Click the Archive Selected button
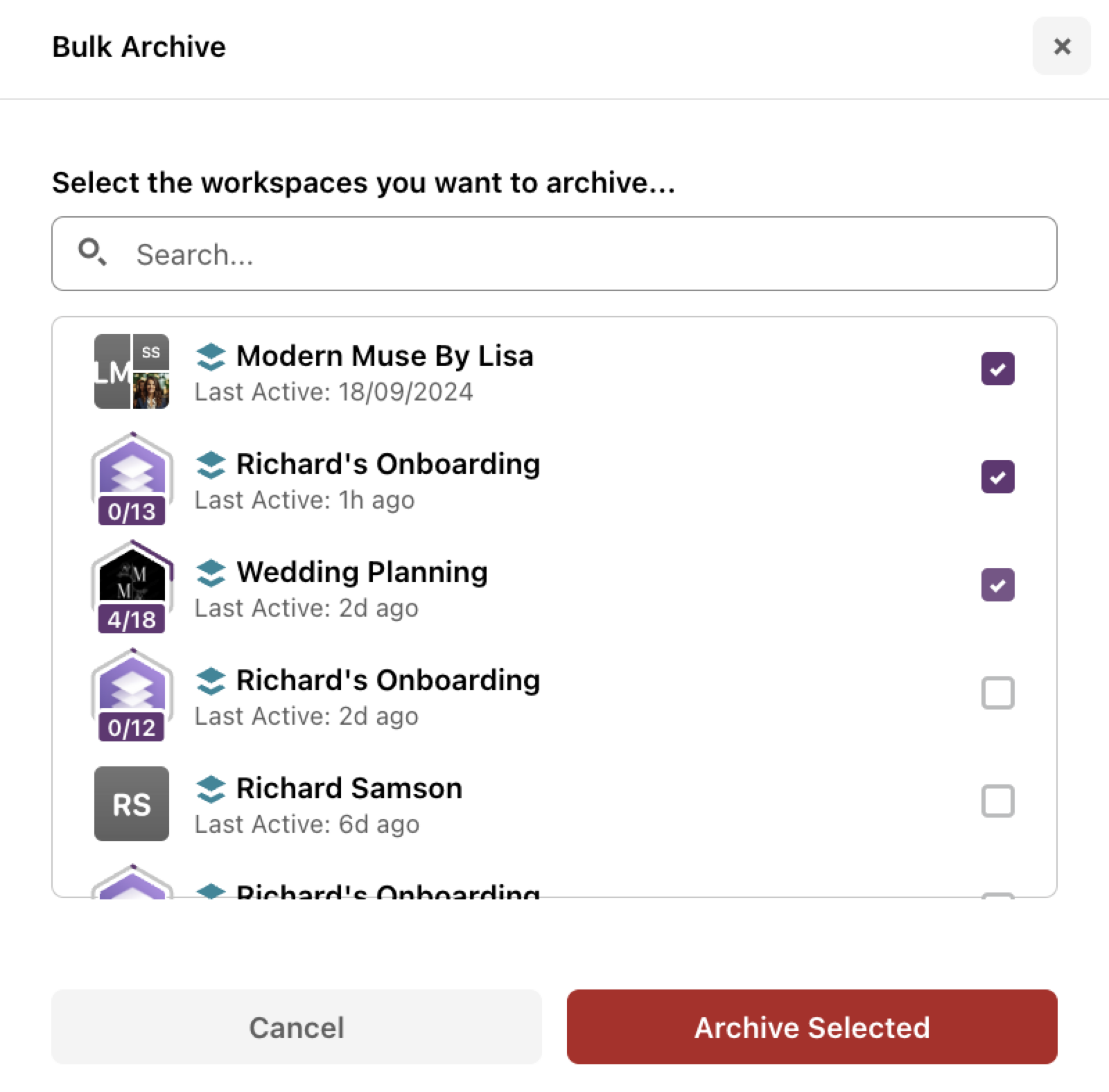 (812, 1027)
